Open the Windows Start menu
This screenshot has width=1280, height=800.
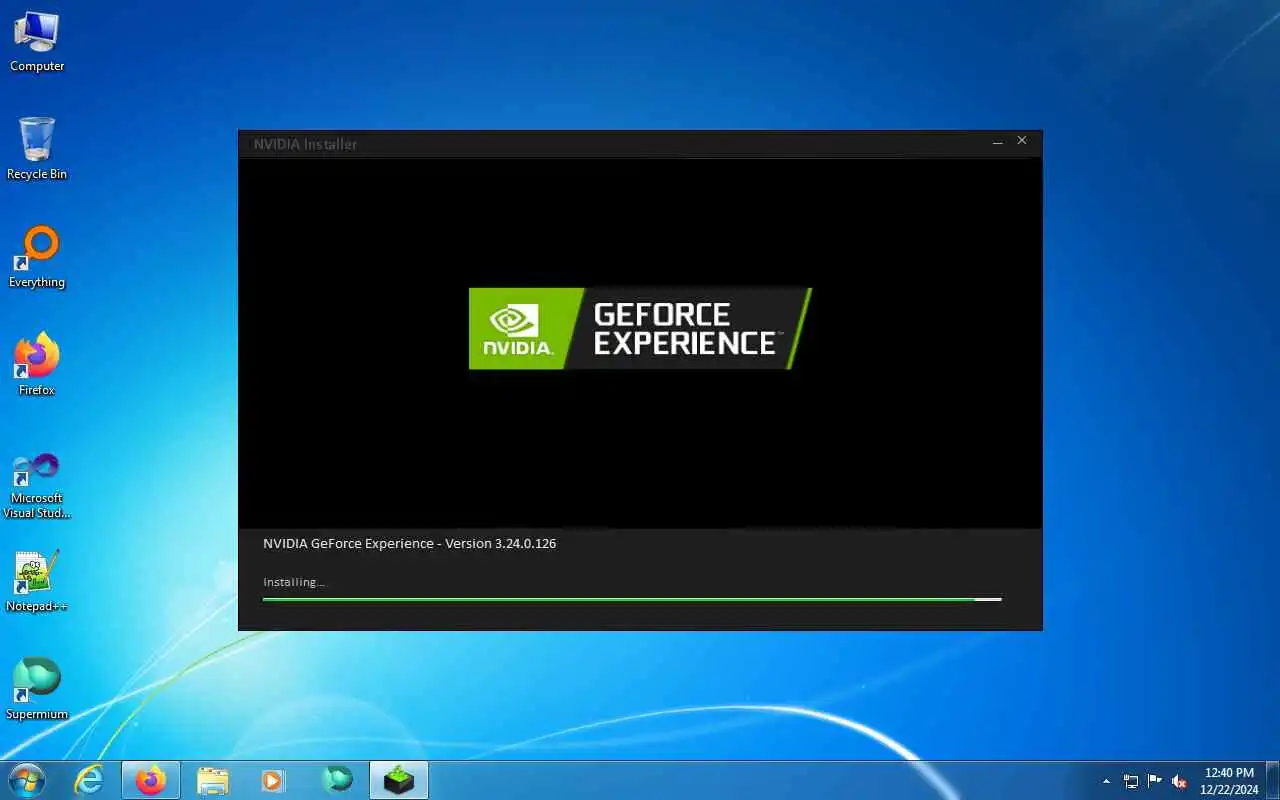26,780
